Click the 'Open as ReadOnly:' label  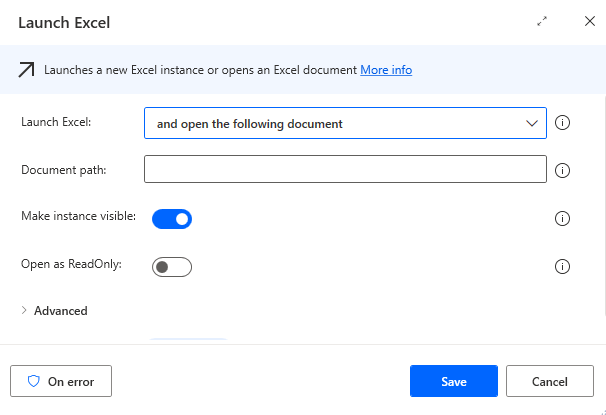click(x=71, y=264)
